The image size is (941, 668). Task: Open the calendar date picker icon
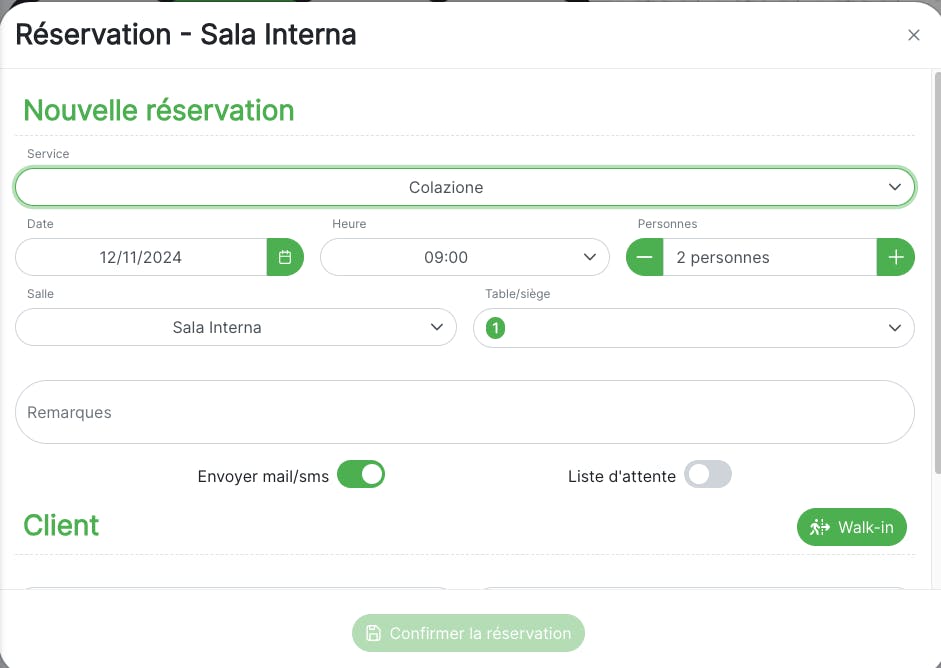click(285, 257)
